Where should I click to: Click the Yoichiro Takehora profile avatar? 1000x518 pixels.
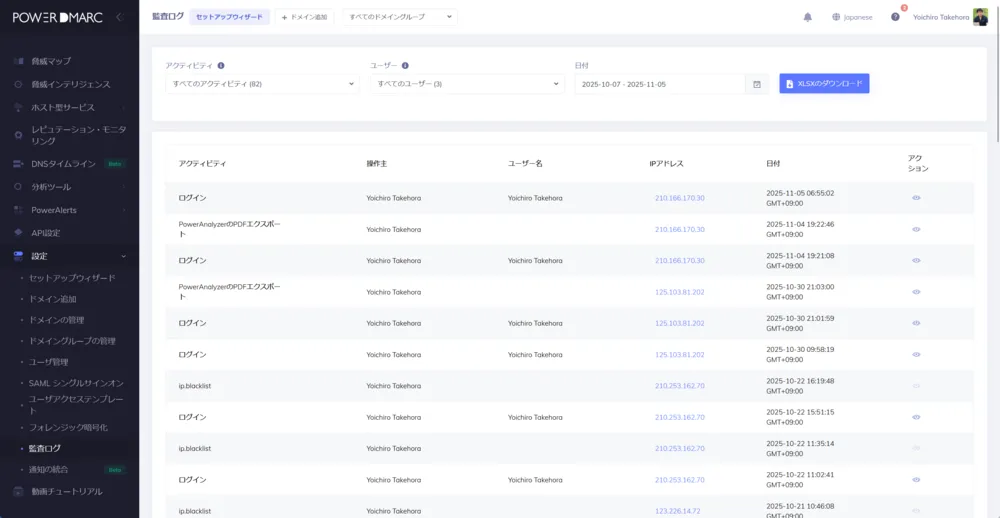[x=980, y=17]
